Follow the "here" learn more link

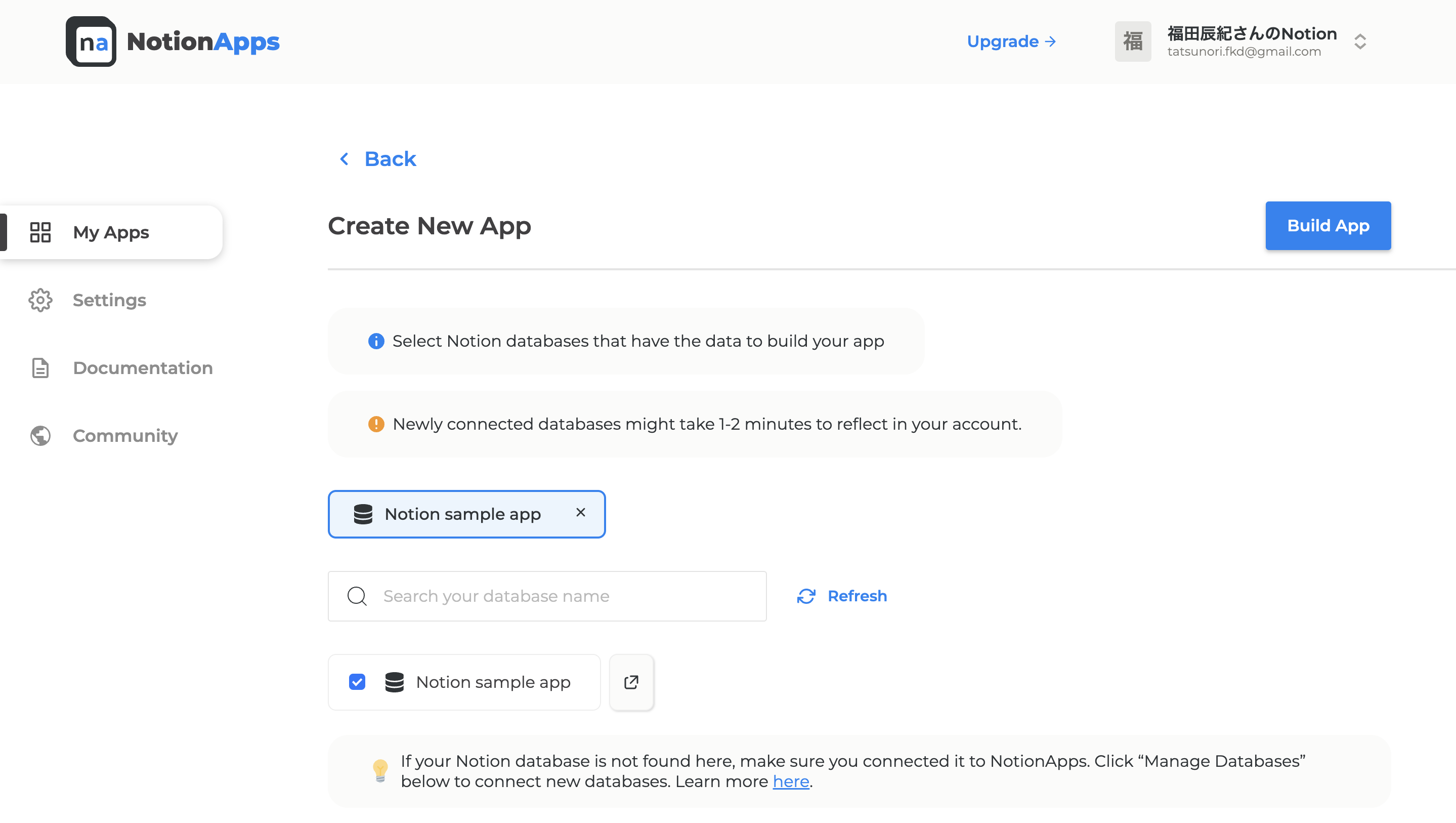tap(790, 781)
